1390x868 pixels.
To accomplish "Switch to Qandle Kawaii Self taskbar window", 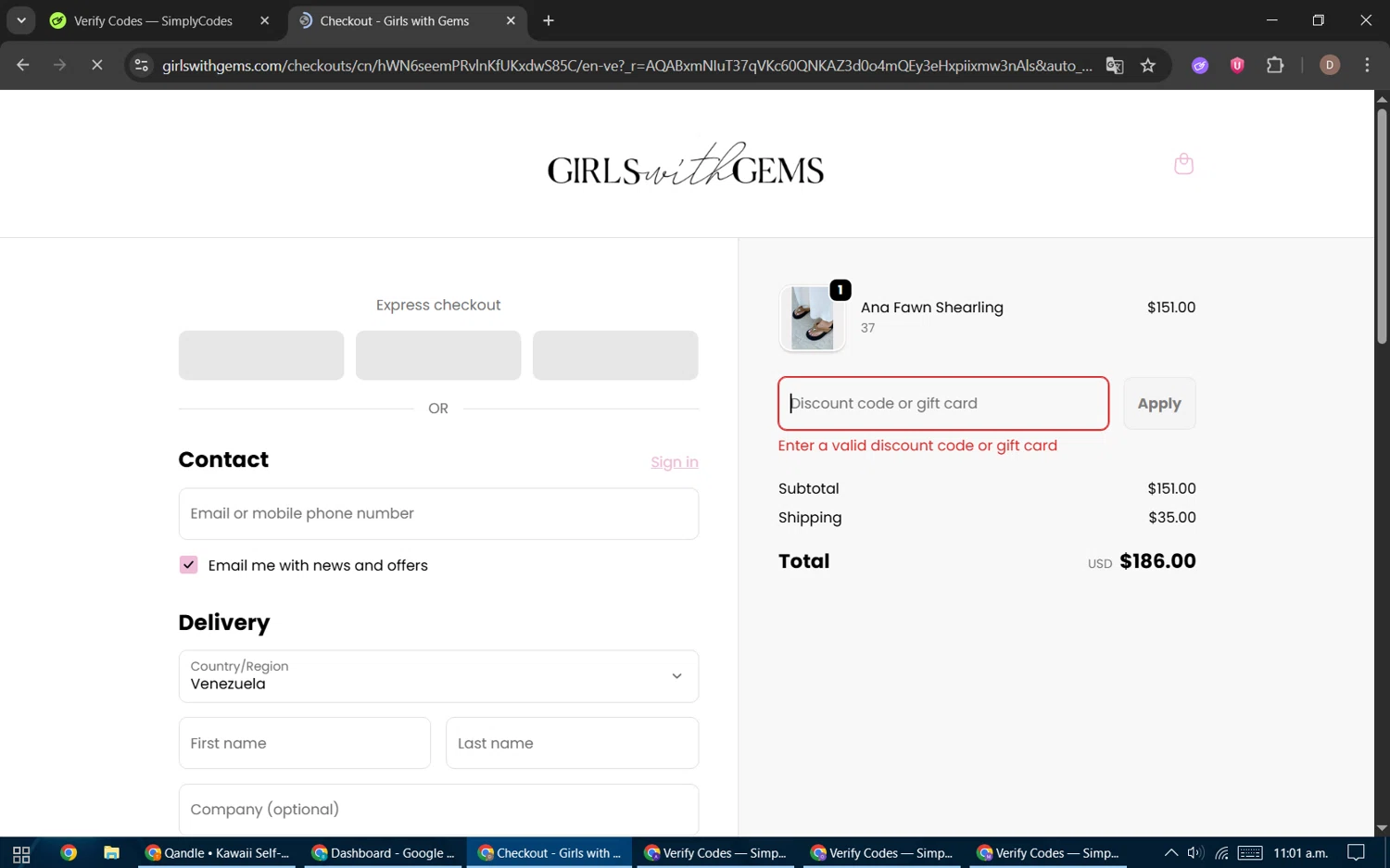I will pyautogui.click(x=217, y=853).
